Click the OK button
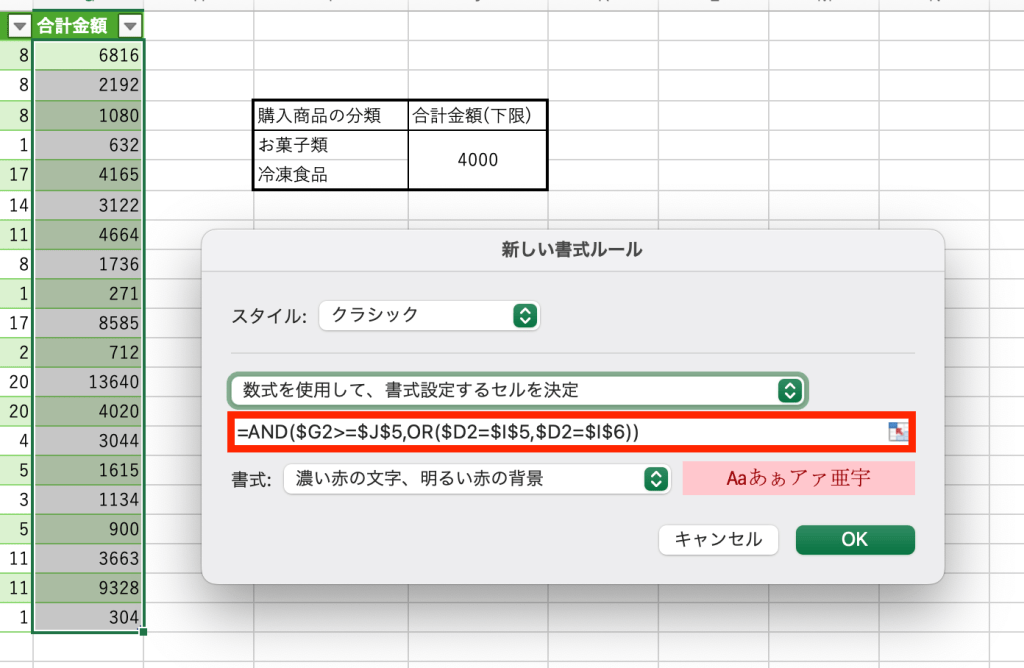1024x668 pixels. (x=854, y=539)
